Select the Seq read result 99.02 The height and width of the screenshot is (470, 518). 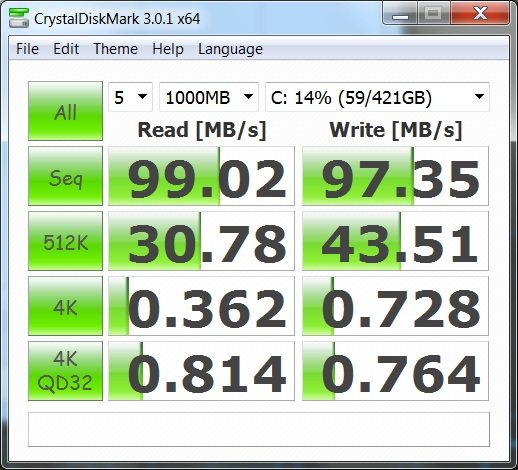(x=201, y=176)
